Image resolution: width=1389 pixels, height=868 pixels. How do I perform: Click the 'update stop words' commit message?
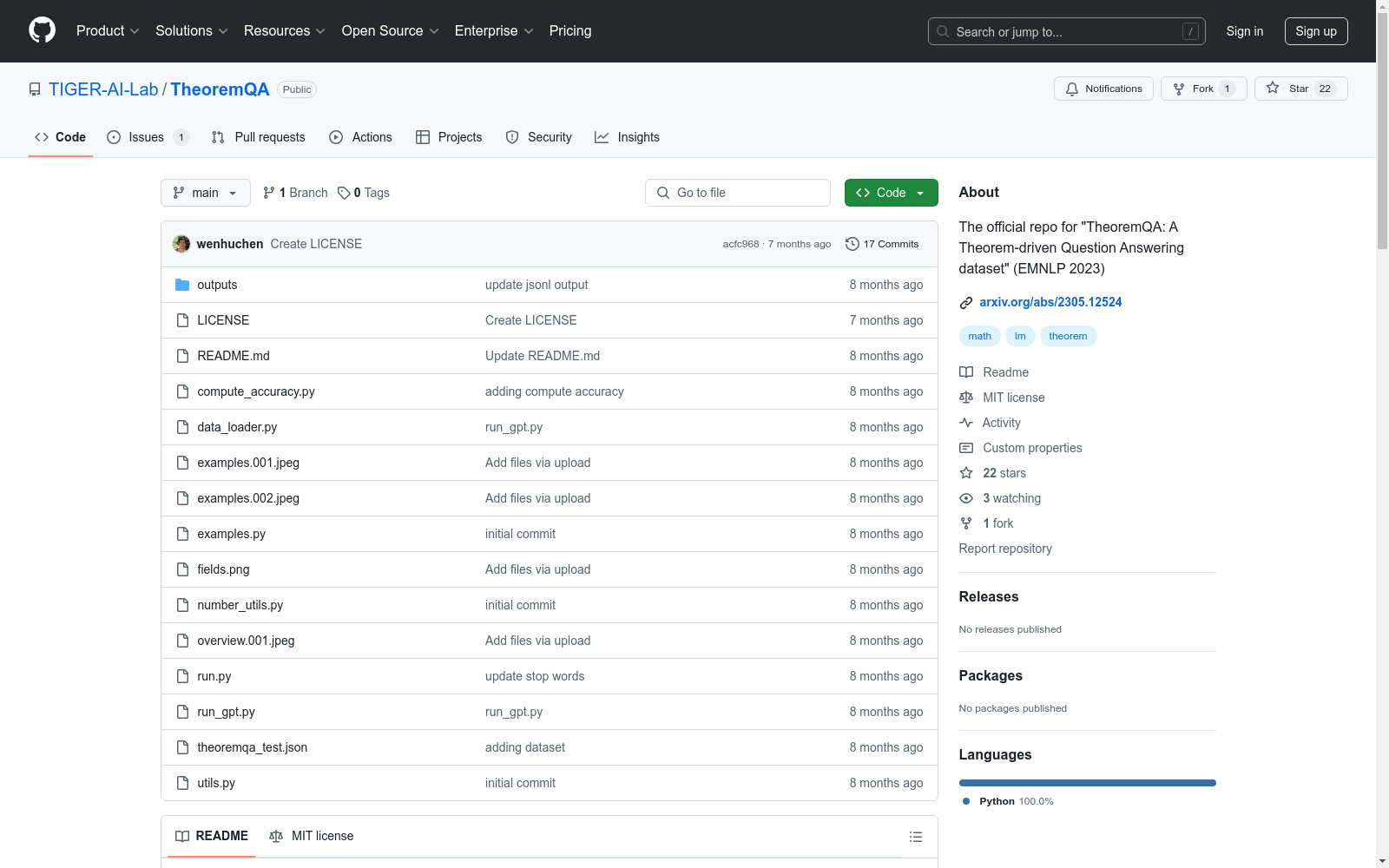535,676
